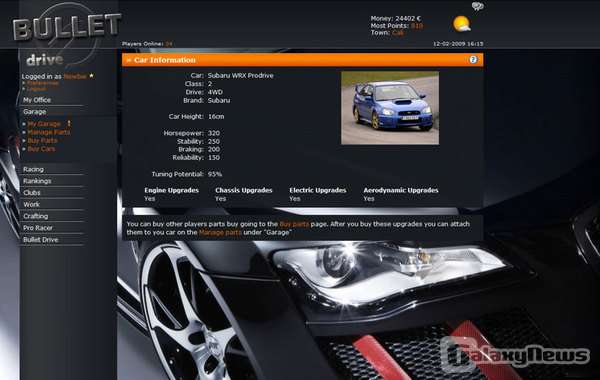Click the Horsepower value 320
The width and height of the screenshot is (600, 380).
click(214, 133)
